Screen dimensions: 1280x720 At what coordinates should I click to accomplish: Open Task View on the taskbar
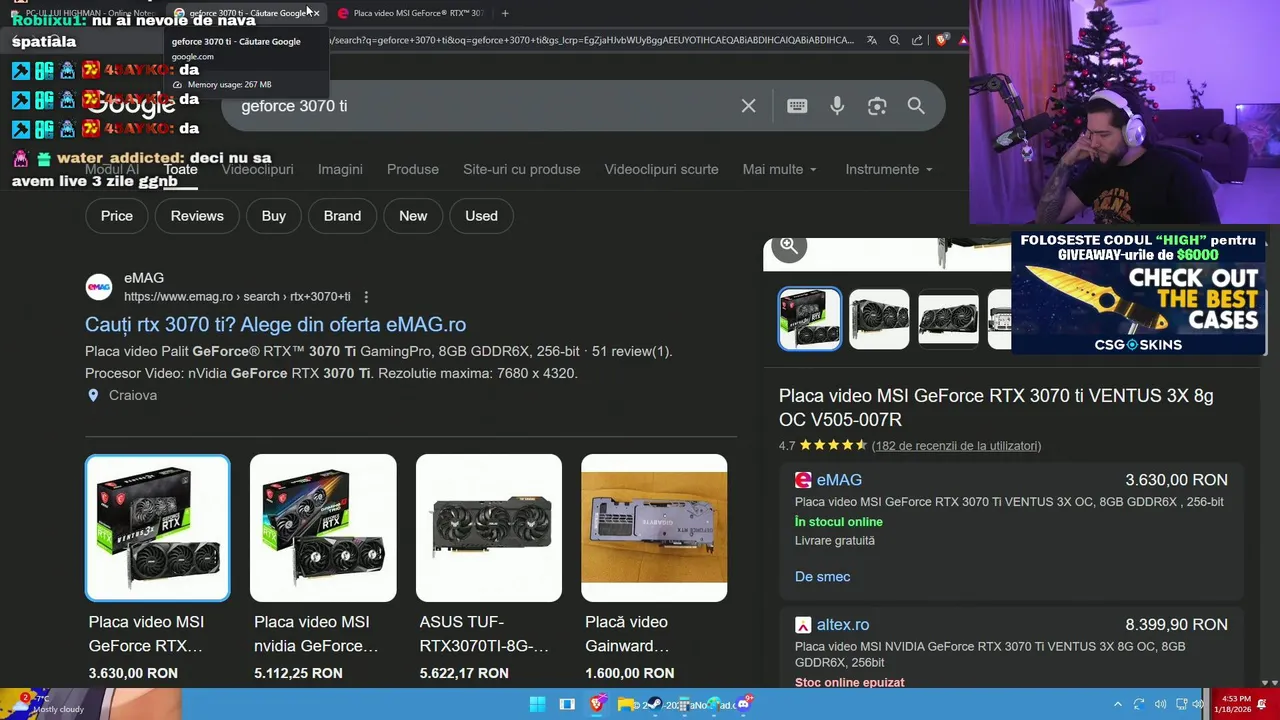pos(567,704)
